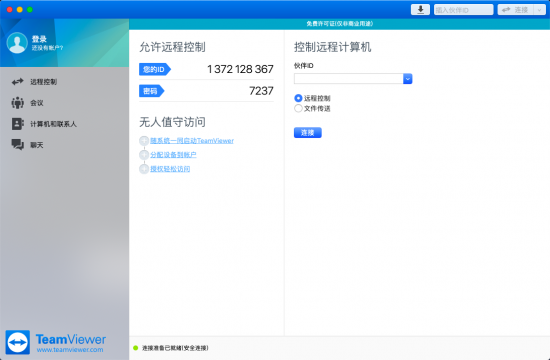This screenshot has height=360, width=550.
Task: Open the 计算机和联系人 sidebar label
Action: click(x=53, y=124)
